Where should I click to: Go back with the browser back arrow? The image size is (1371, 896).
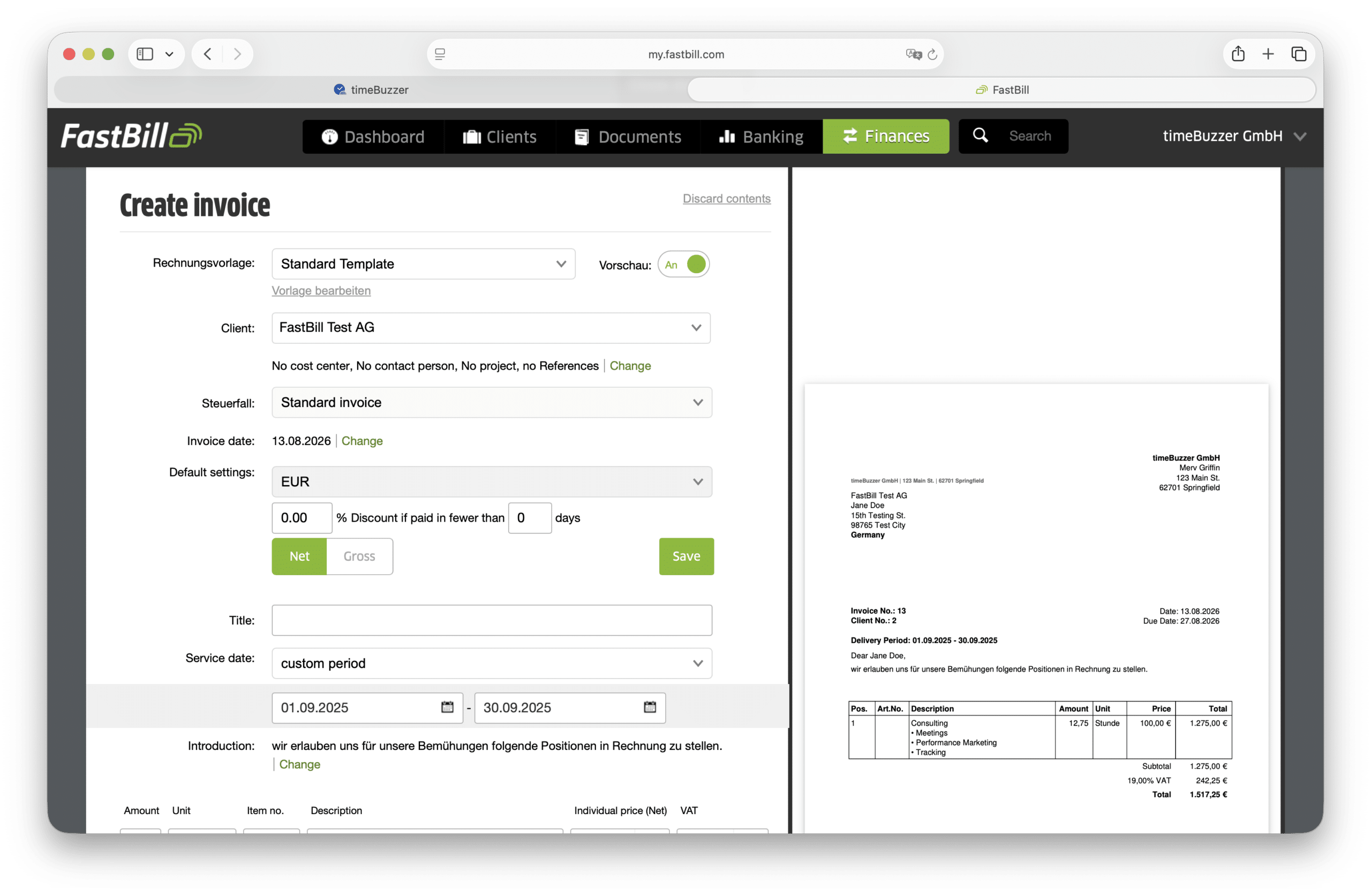click(208, 54)
